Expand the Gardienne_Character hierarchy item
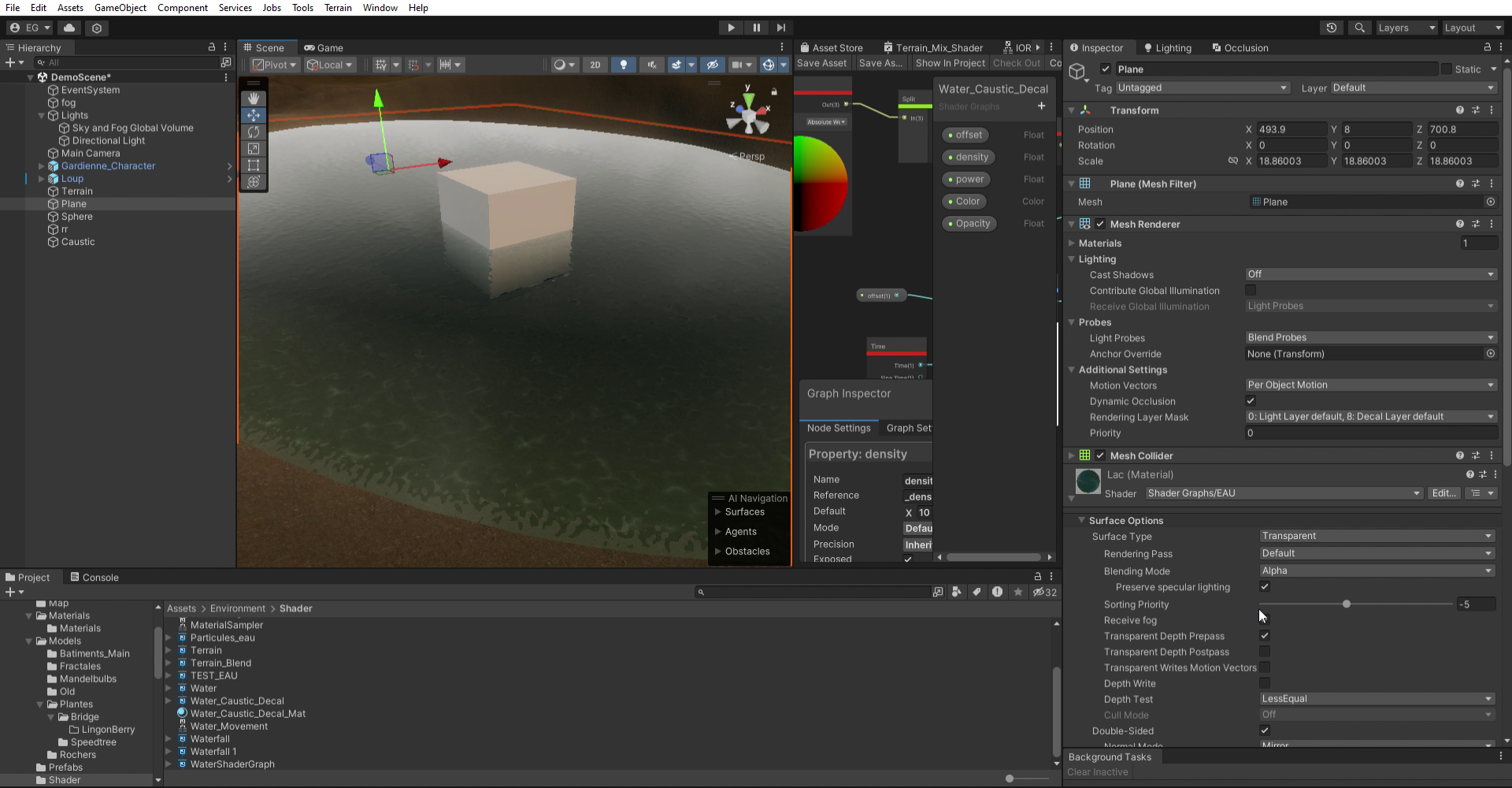The width and height of the screenshot is (1512, 788). tap(41, 166)
